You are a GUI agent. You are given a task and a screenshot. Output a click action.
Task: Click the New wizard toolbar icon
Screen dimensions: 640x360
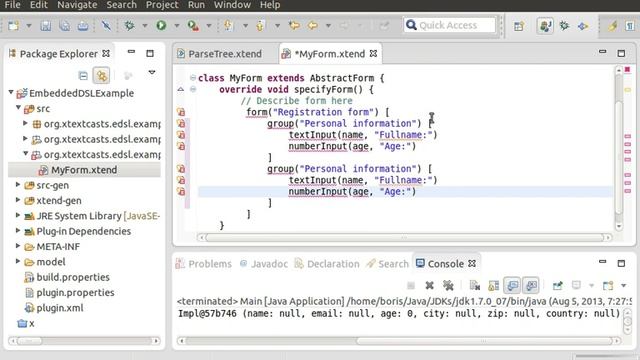(x=13, y=26)
